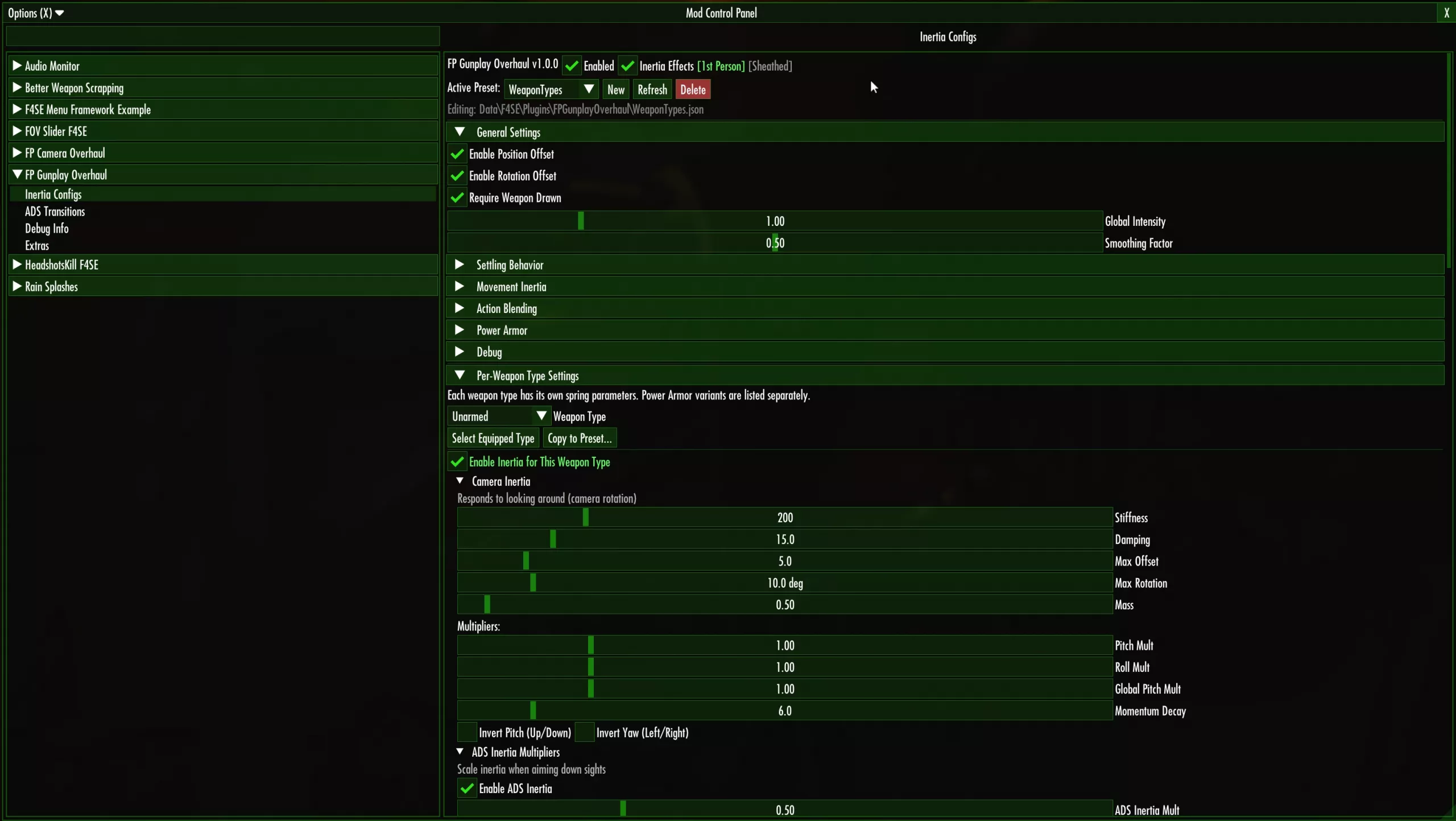Open the Options (X) dropdown menu
The height and width of the screenshot is (821, 1456).
click(x=35, y=13)
